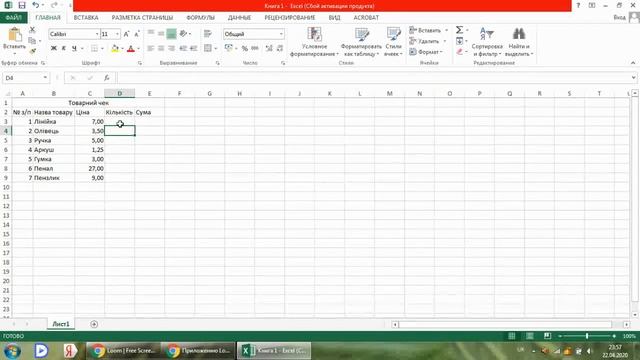Click the decrease indent icon
Image resolution: width=640 pixels, height=360 pixels.
click(183, 48)
